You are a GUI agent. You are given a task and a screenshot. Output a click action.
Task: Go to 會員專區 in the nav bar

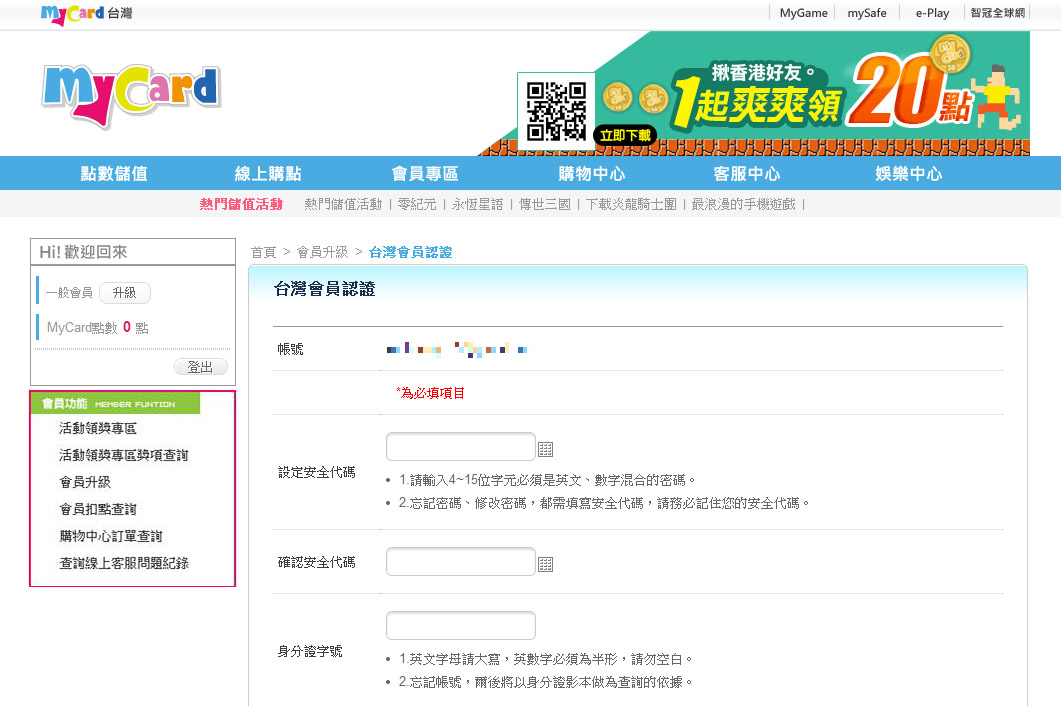tap(425, 174)
